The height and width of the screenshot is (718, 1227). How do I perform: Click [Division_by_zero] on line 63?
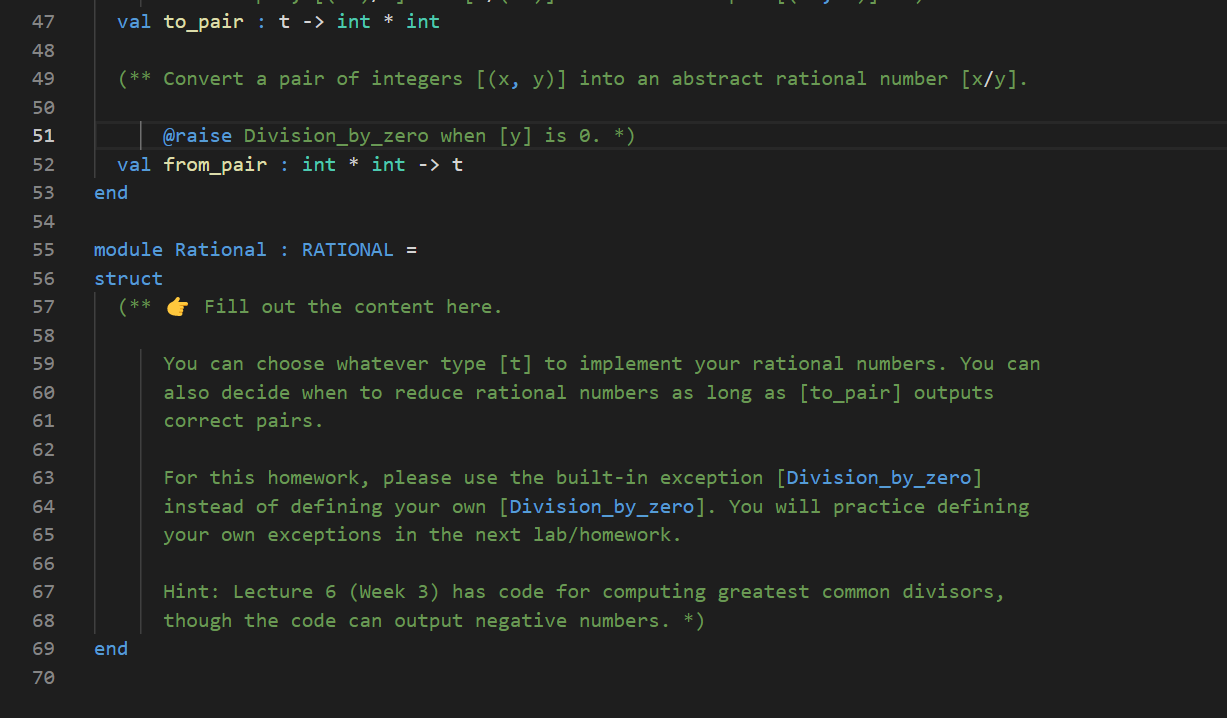click(879, 477)
